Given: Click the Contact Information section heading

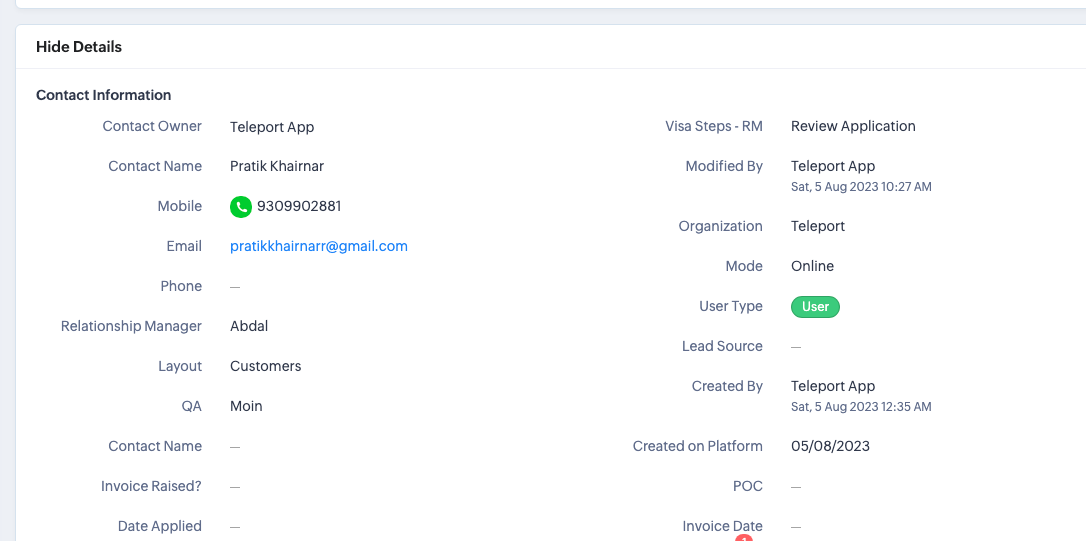Looking at the screenshot, I should 104,95.
